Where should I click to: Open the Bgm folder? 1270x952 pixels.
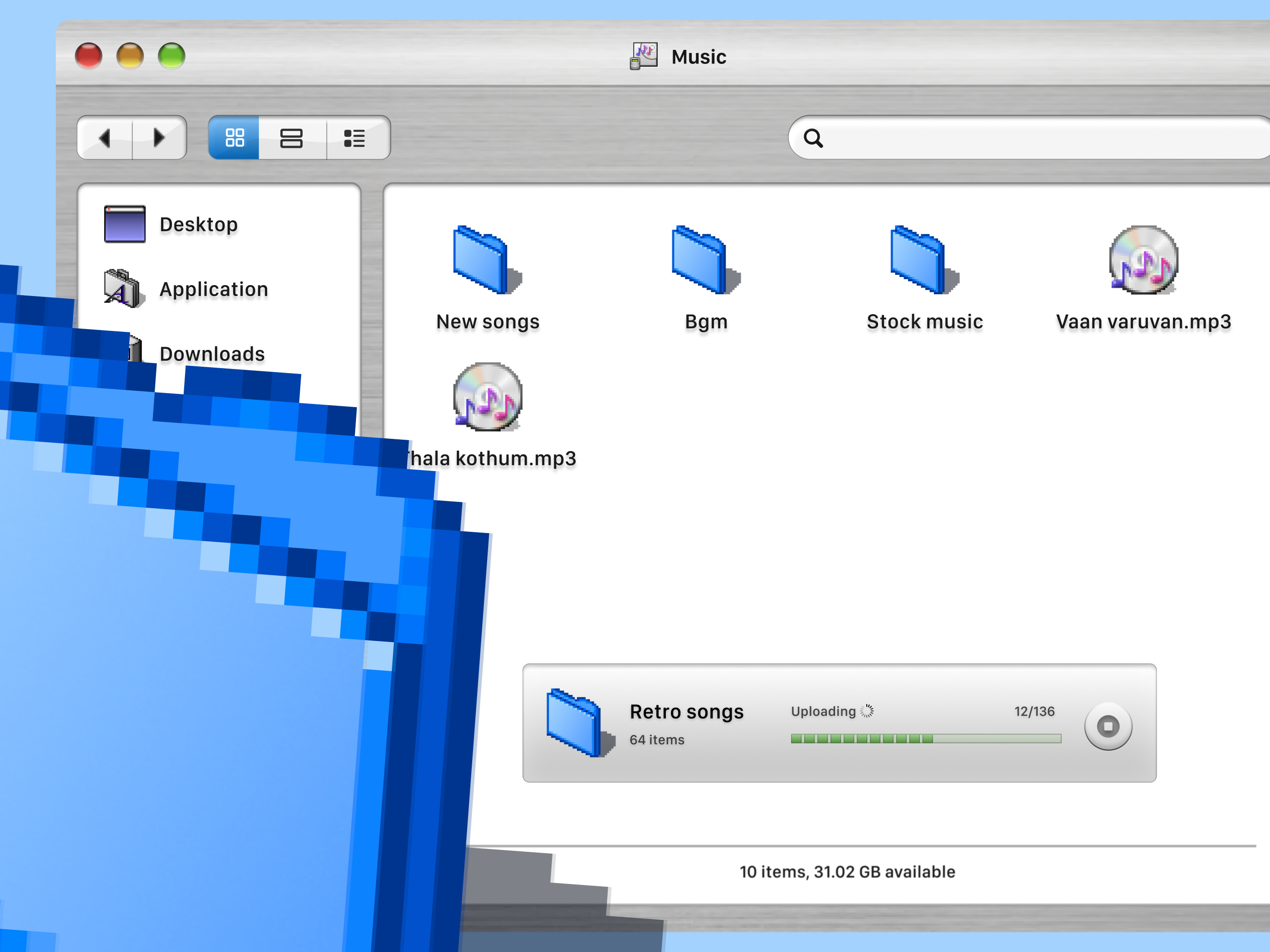(x=704, y=261)
